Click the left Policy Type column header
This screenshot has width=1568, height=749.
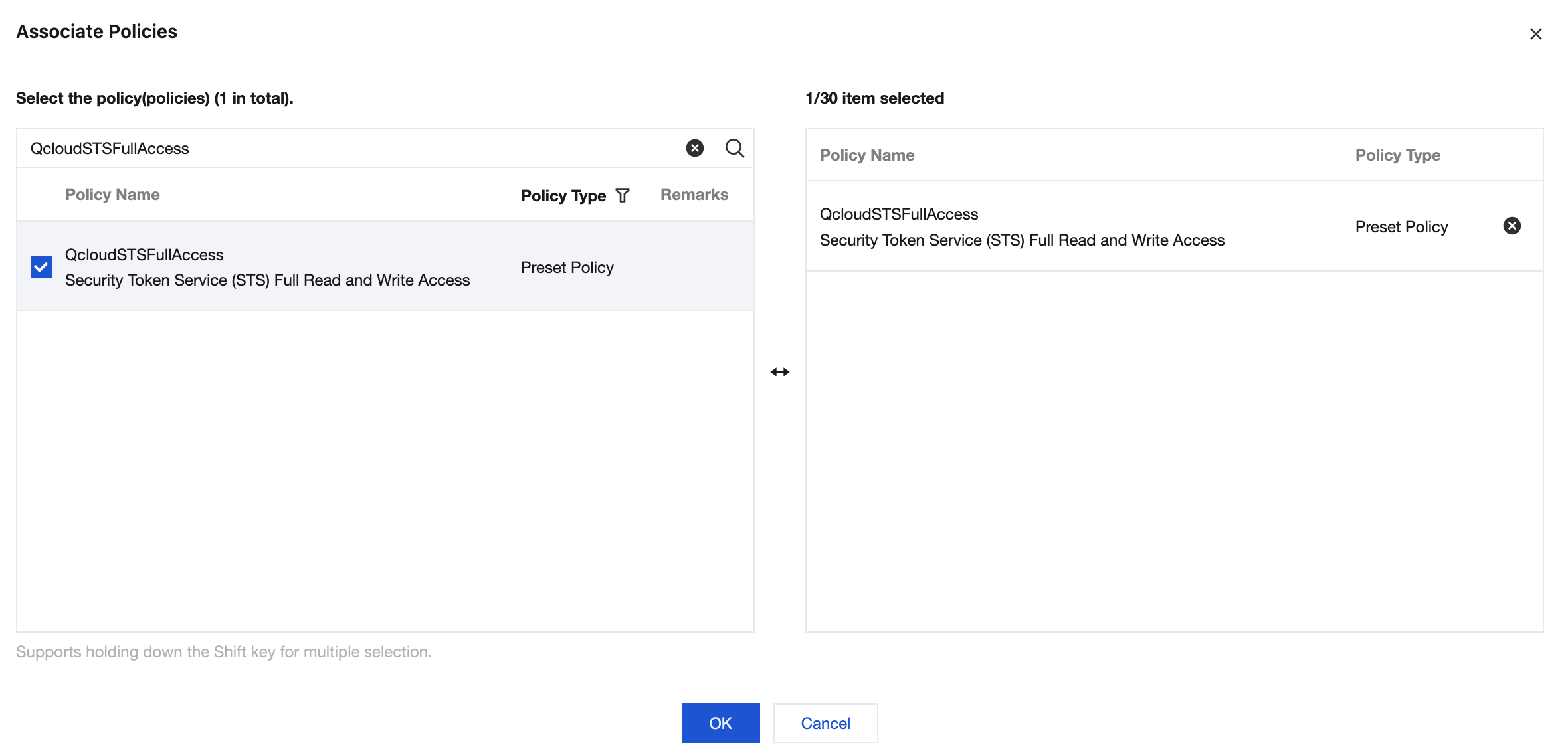(563, 195)
